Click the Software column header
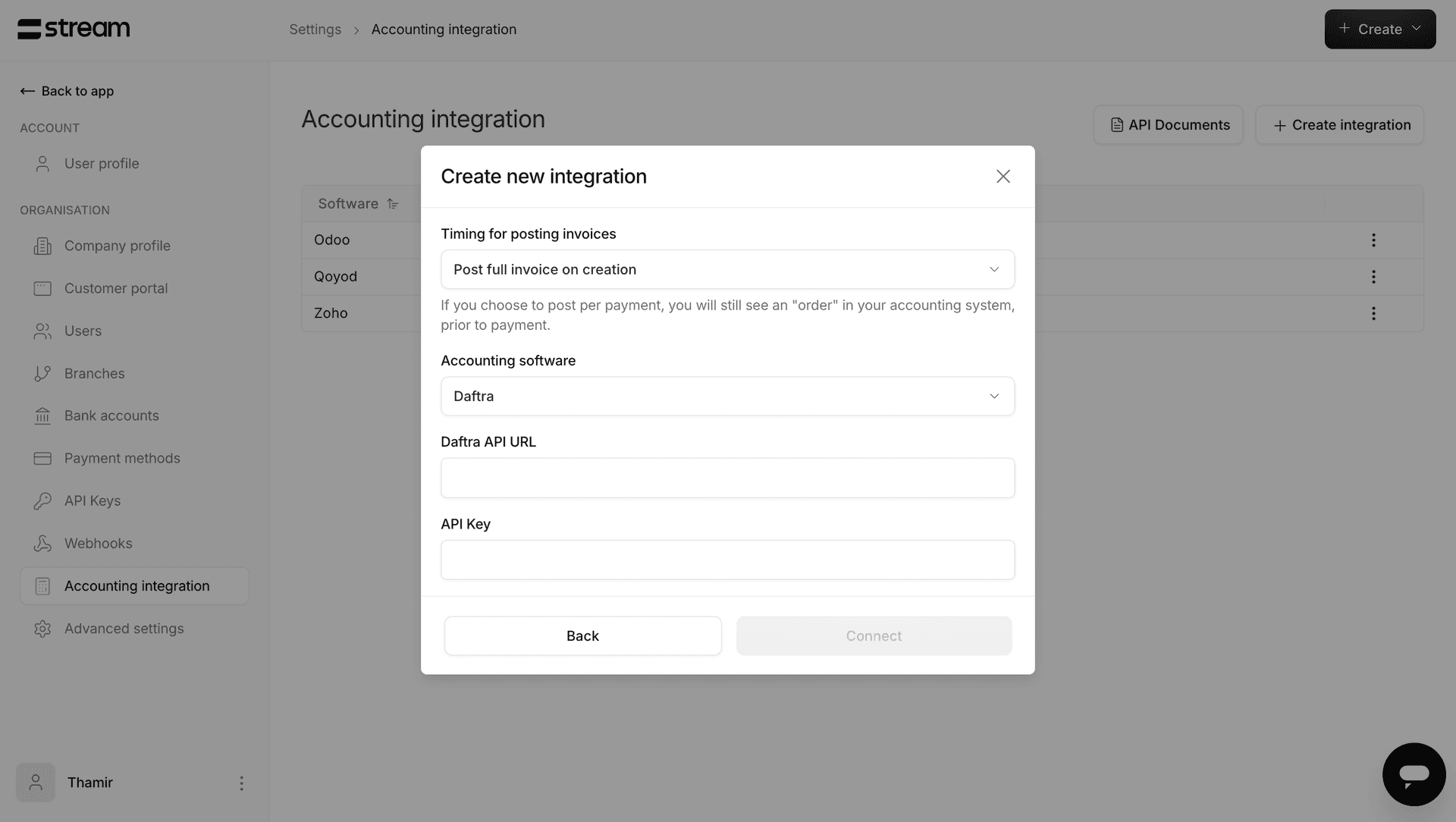 pyautogui.click(x=348, y=204)
